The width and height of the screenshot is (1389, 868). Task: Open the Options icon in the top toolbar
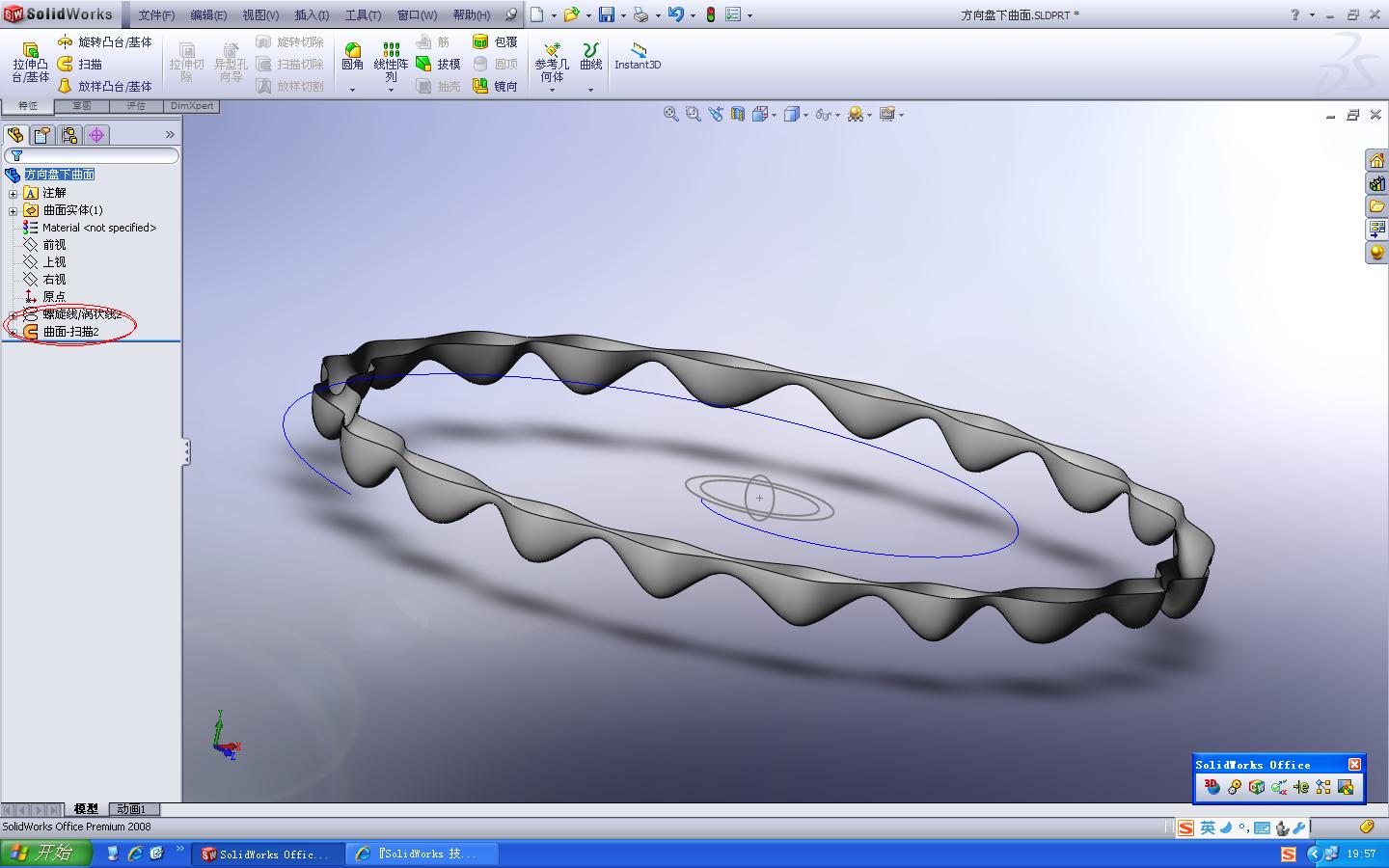coord(733,14)
